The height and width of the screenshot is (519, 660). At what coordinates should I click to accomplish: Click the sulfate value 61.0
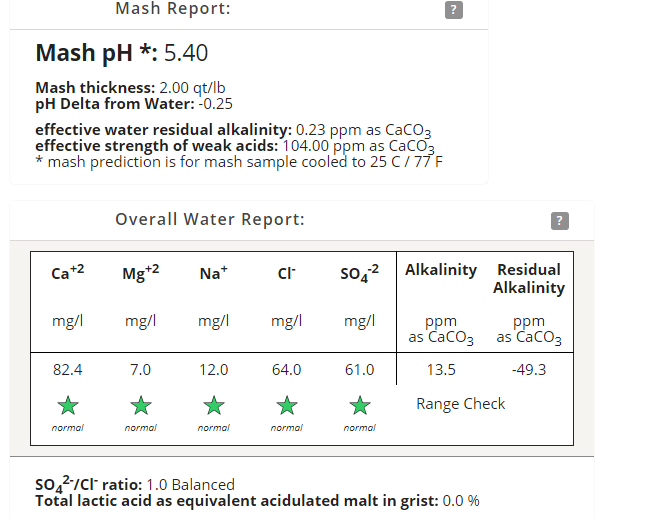click(360, 370)
